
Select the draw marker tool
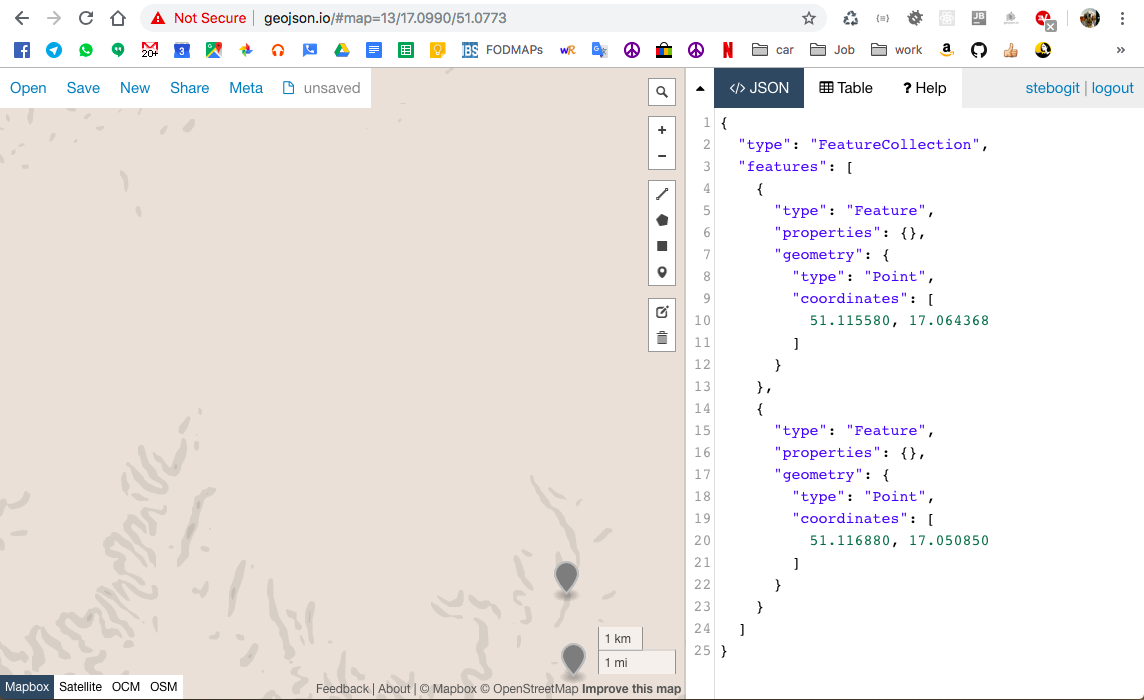pyautogui.click(x=661, y=271)
